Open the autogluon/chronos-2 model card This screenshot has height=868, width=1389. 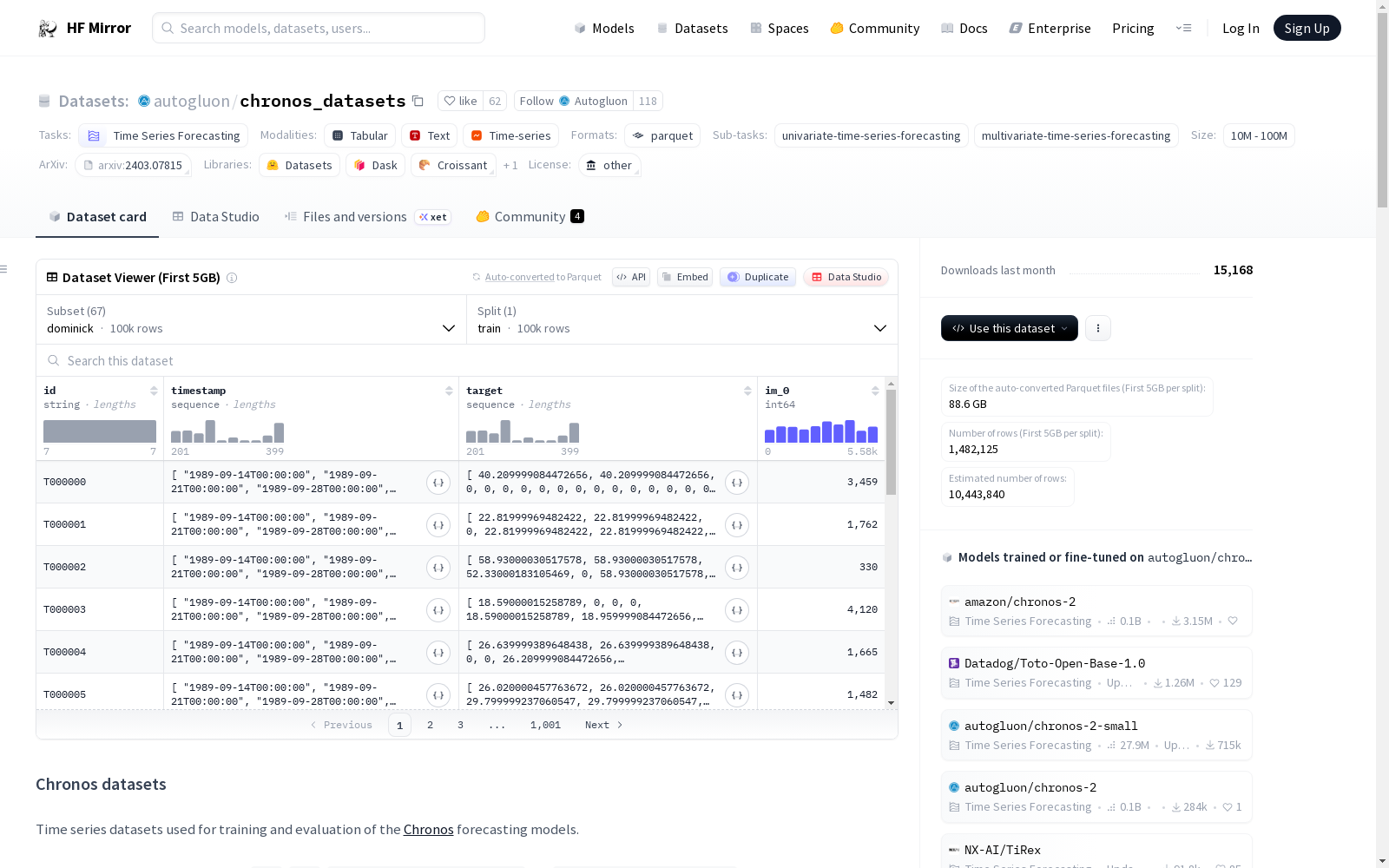point(1096,797)
